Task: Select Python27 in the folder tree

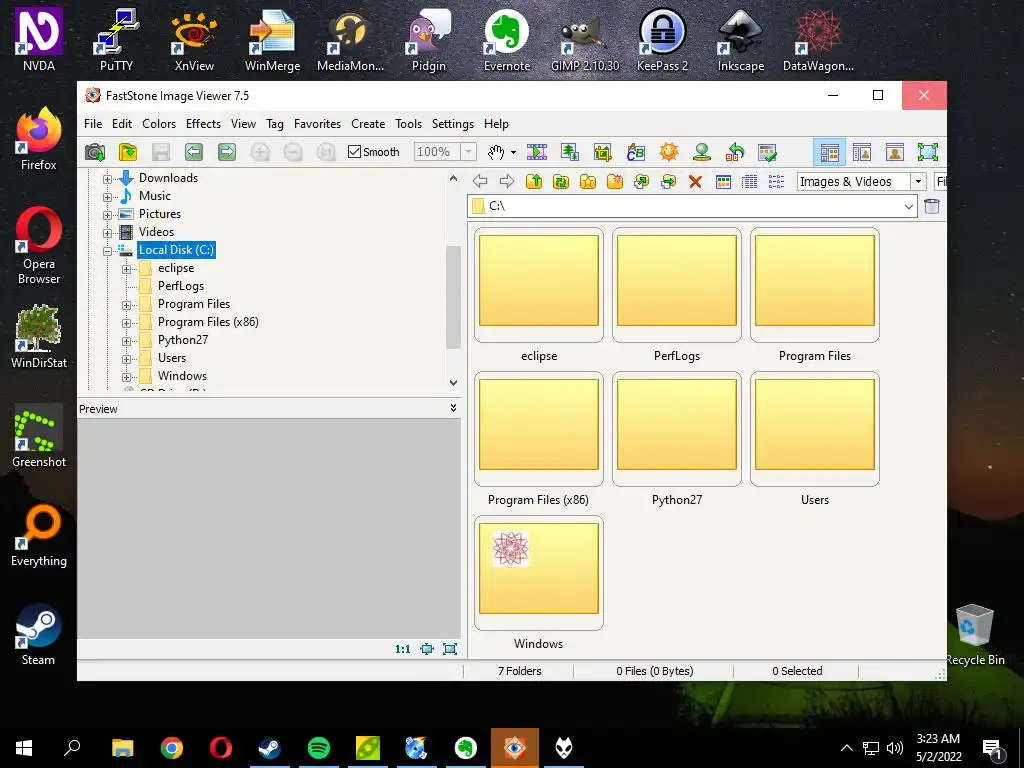Action: point(183,340)
